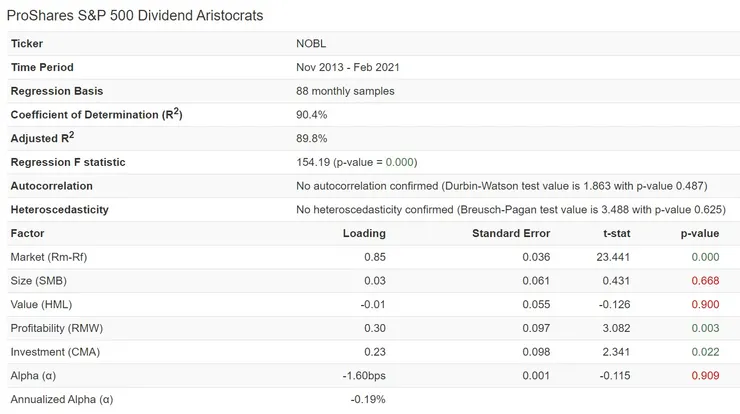The width and height of the screenshot is (740, 414).
Task: Select the 90.4% R-squared value
Action: pyautogui.click(x=312, y=115)
